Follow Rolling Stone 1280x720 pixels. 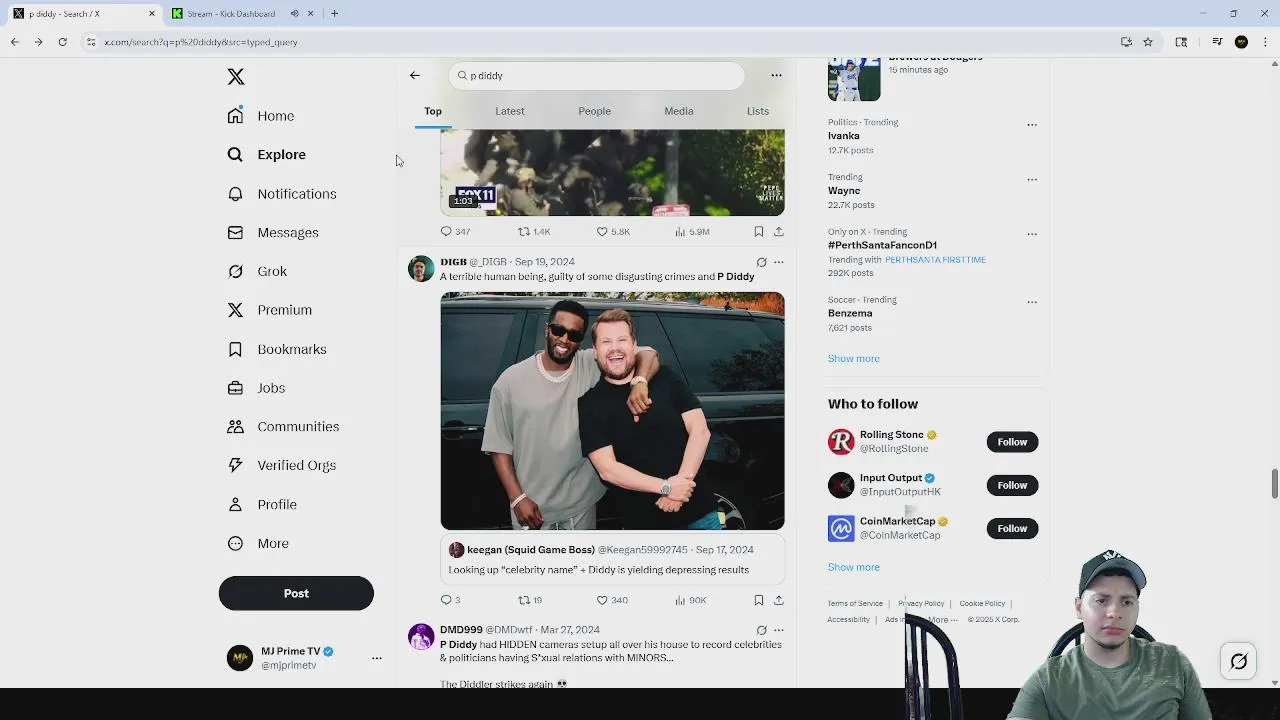(x=1012, y=442)
